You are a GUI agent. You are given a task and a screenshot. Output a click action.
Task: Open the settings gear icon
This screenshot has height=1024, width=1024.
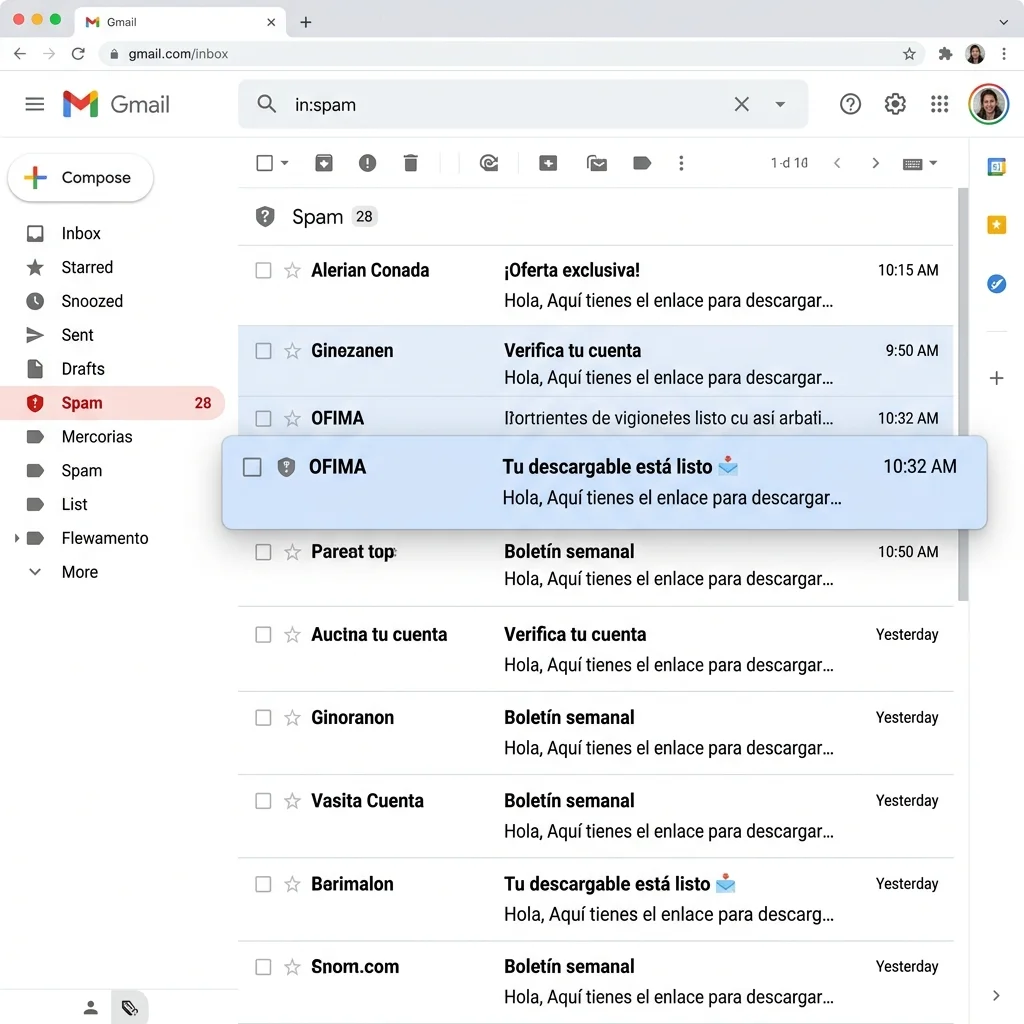pyautogui.click(x=895, y=104)
